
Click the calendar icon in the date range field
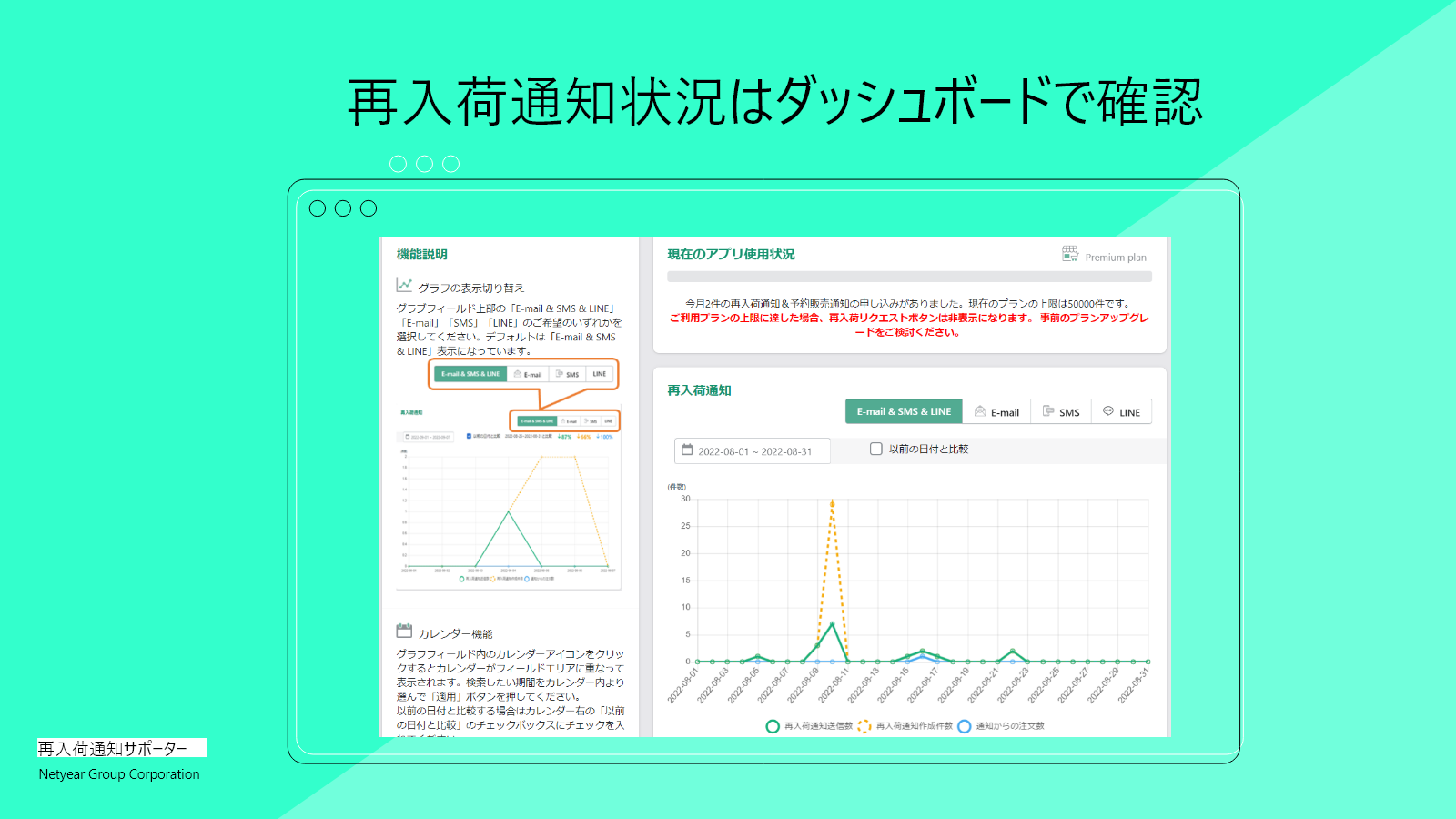point(688,449)
